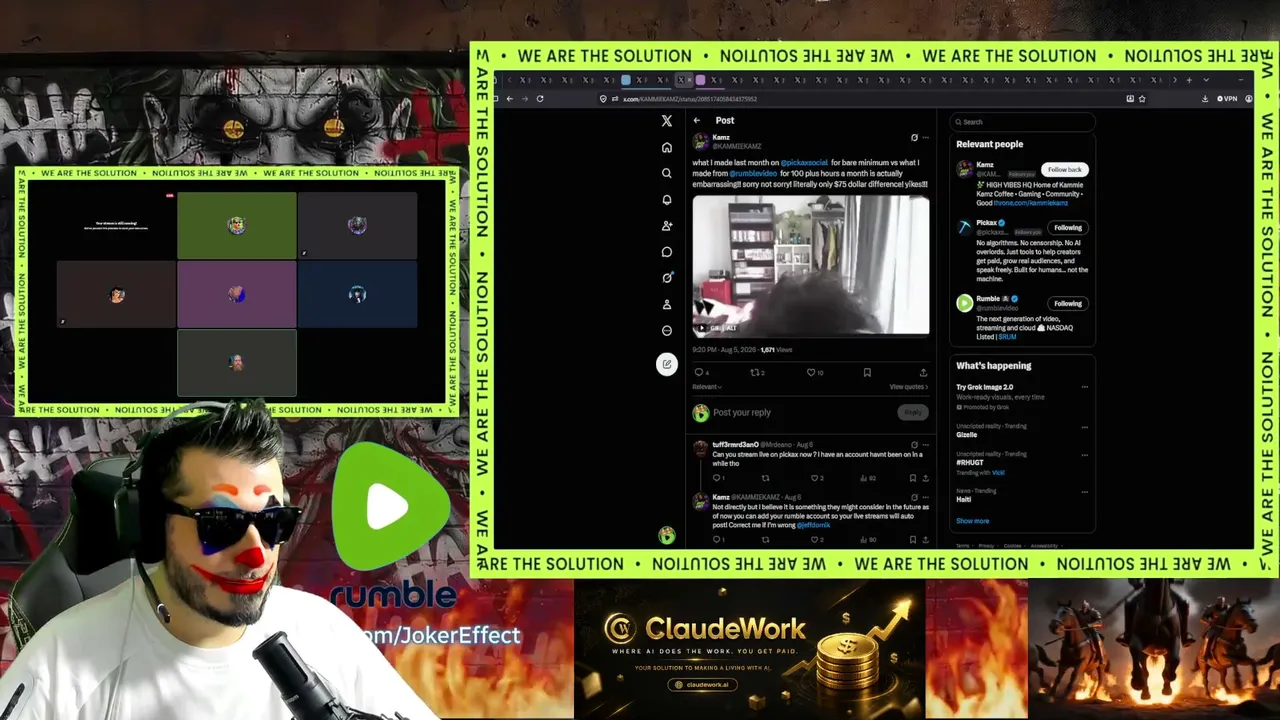Bookmark the main post
This screenshot has width=1280, height=720.
tap(867, 373)
